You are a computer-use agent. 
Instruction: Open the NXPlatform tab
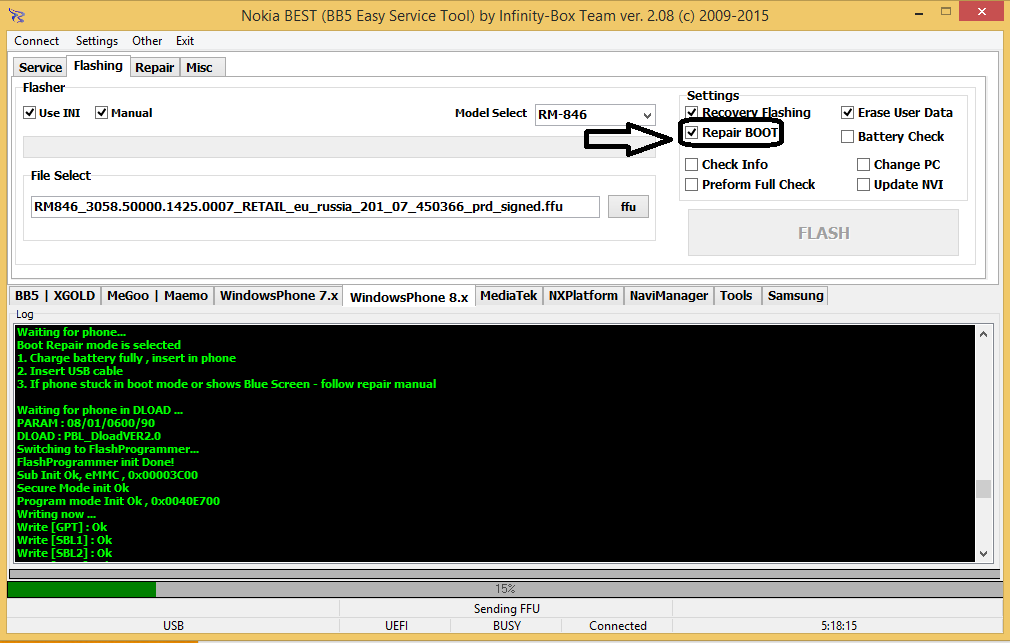coord(583,296)
